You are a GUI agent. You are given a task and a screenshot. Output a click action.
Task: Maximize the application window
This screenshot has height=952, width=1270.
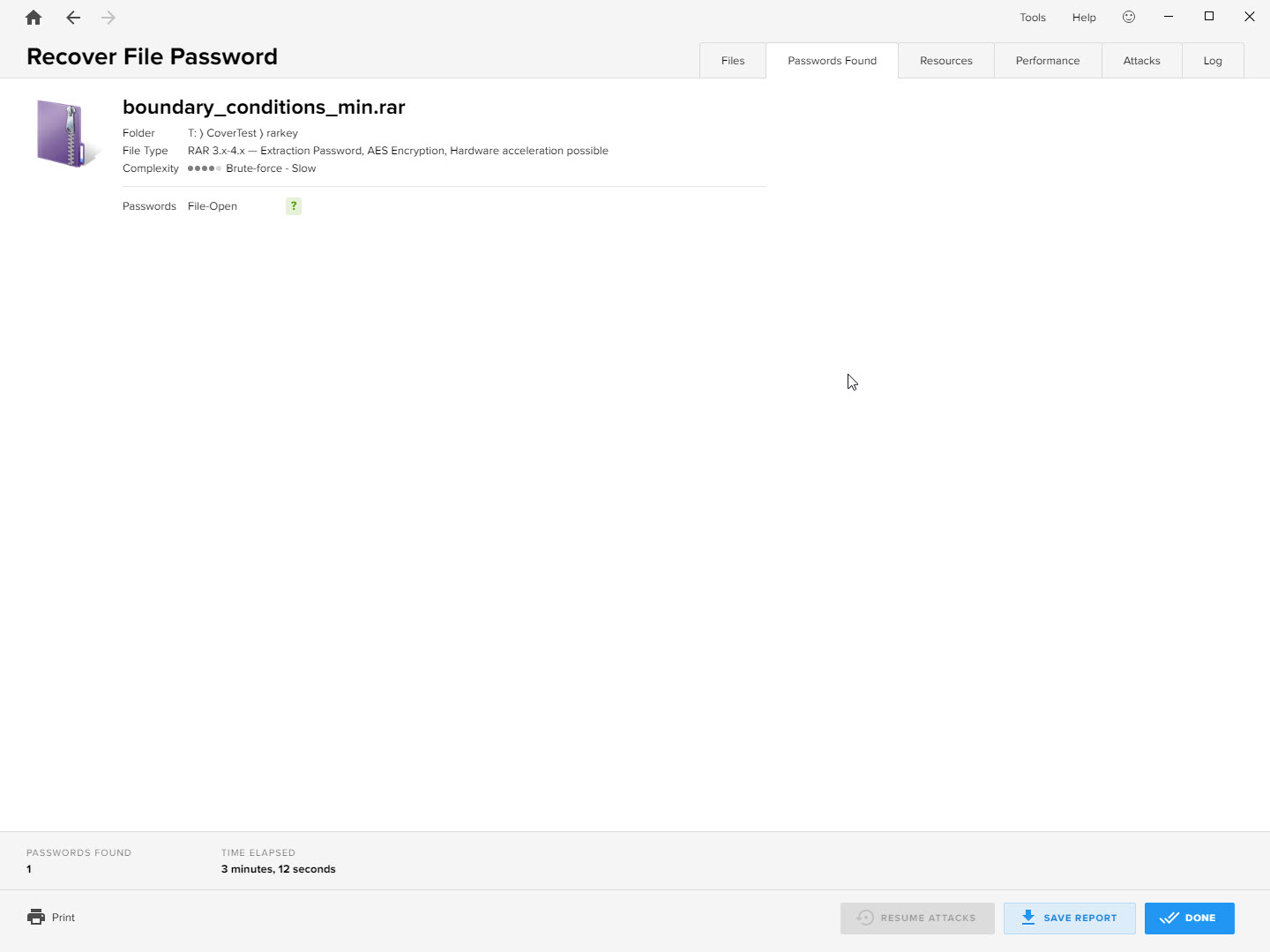(x=1209, y=17)
